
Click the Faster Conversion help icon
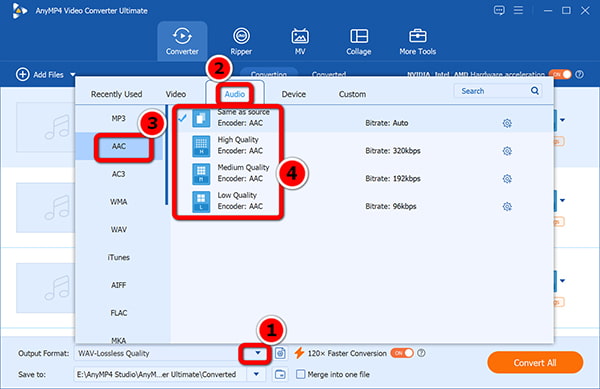421,353
